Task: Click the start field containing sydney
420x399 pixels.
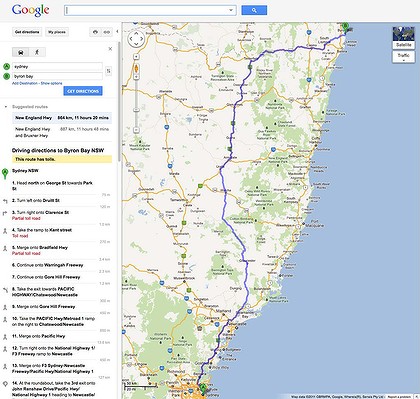Action: pyautogui.click(x=57, y=66)
